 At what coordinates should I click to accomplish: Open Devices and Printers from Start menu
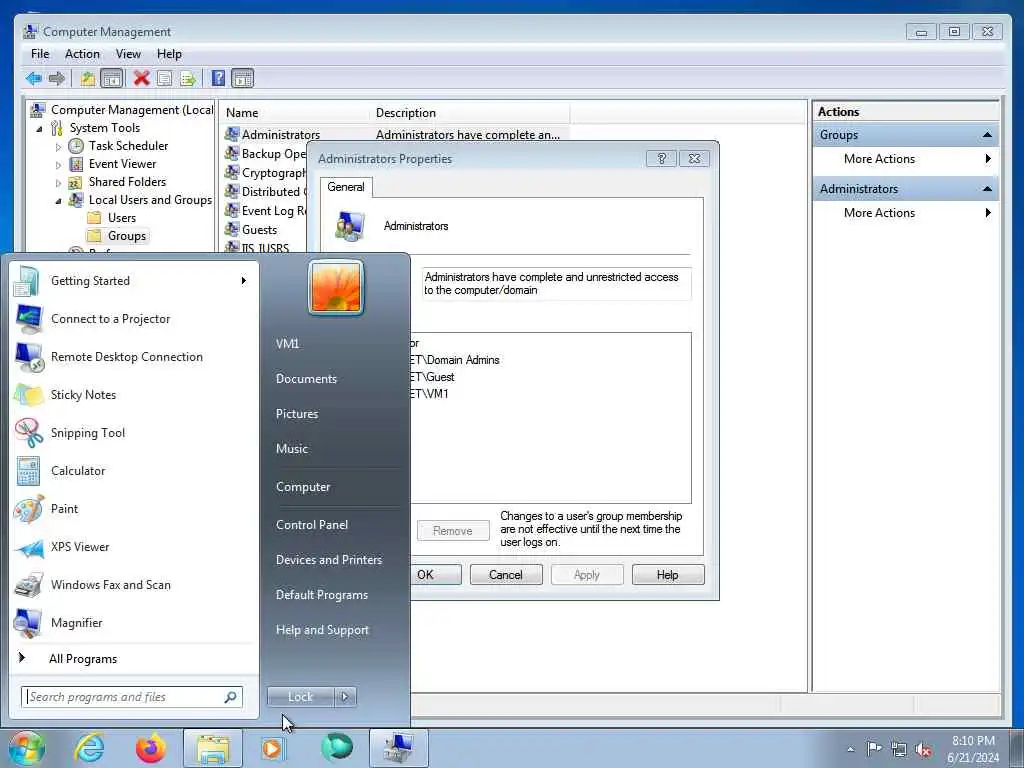(x=328, y=560)
